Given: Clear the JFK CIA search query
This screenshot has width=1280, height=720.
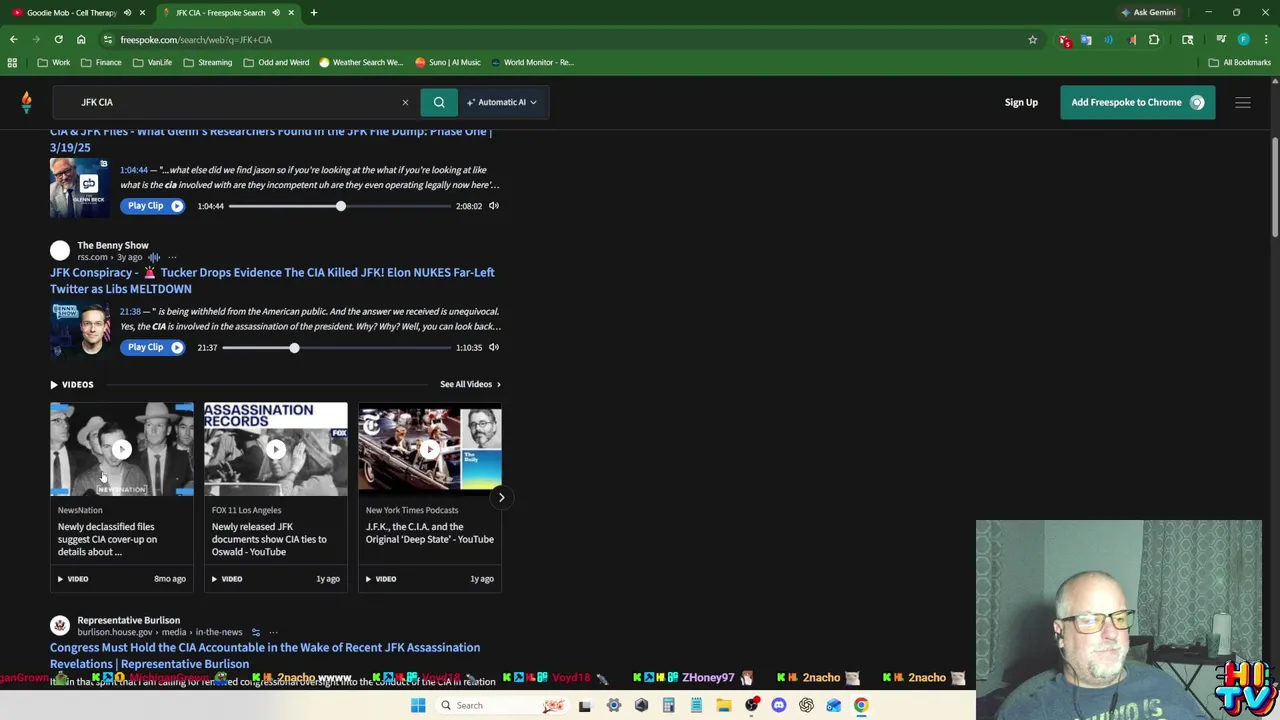Looking at the screenshot, I should (405, 102).
